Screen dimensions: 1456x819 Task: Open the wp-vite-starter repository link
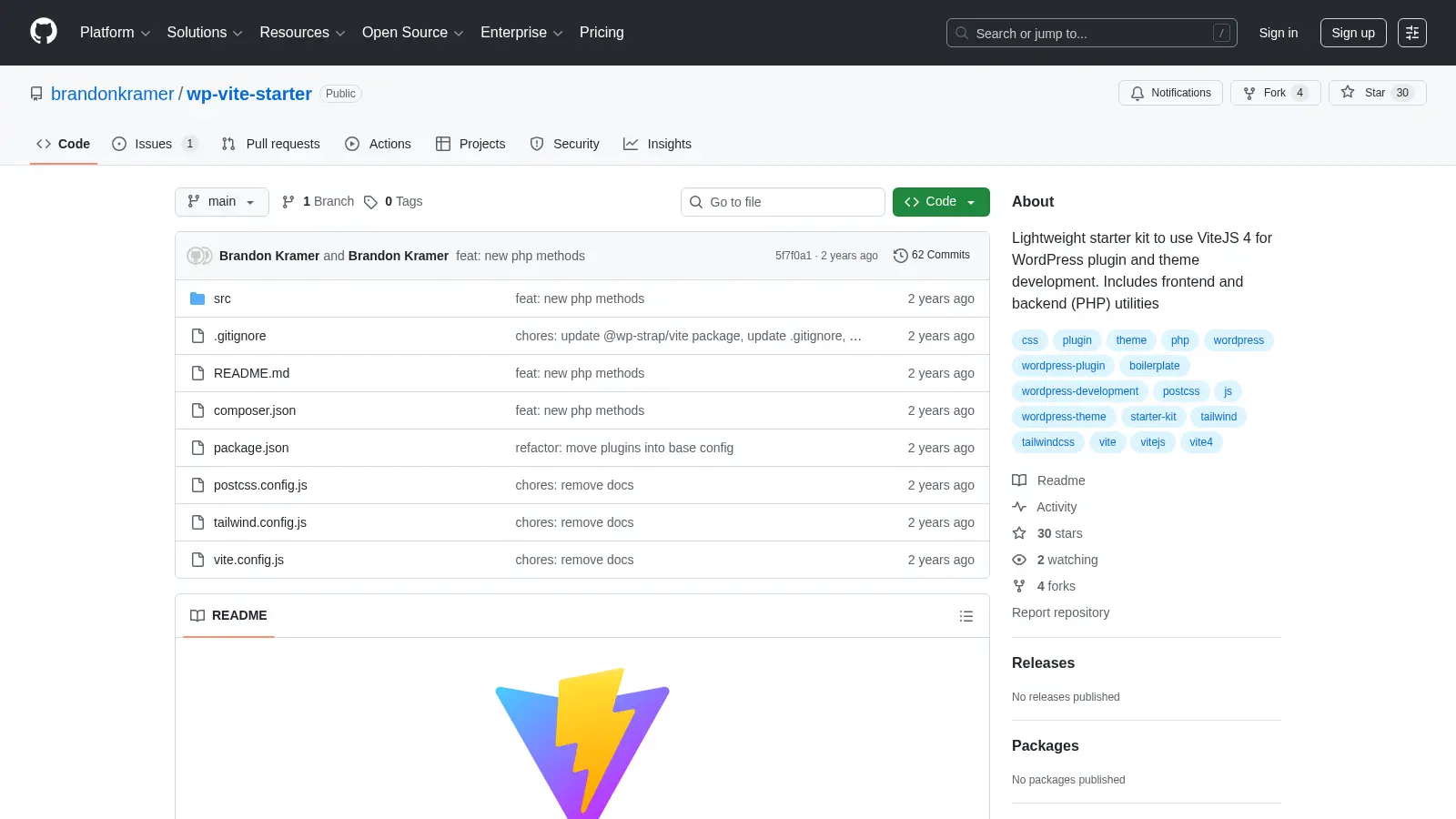(249, 94)
